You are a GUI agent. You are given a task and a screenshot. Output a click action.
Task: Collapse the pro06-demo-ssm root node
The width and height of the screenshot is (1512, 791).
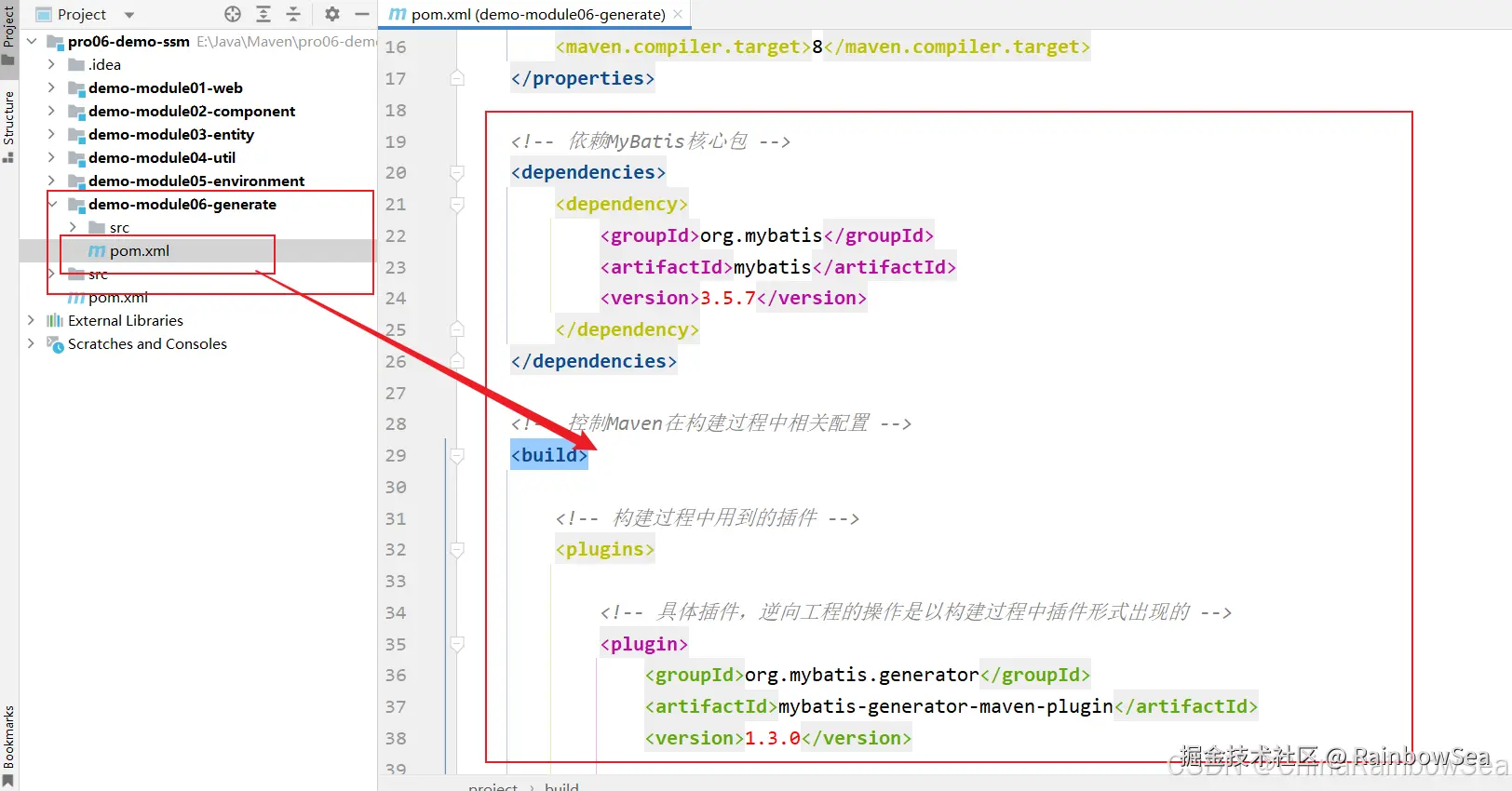(x=32, y=41)
